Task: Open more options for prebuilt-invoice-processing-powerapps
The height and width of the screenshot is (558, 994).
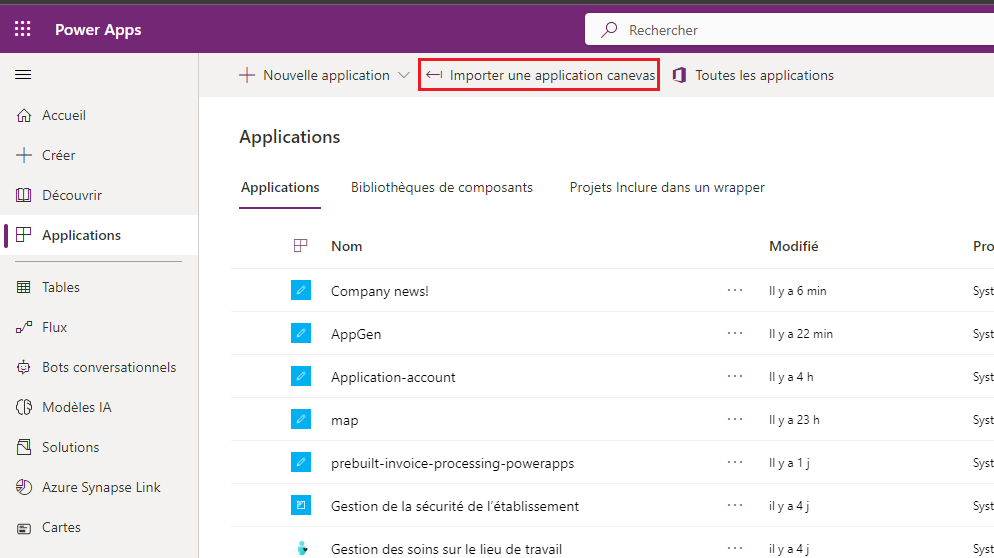Action: click(x=735, y=462)
